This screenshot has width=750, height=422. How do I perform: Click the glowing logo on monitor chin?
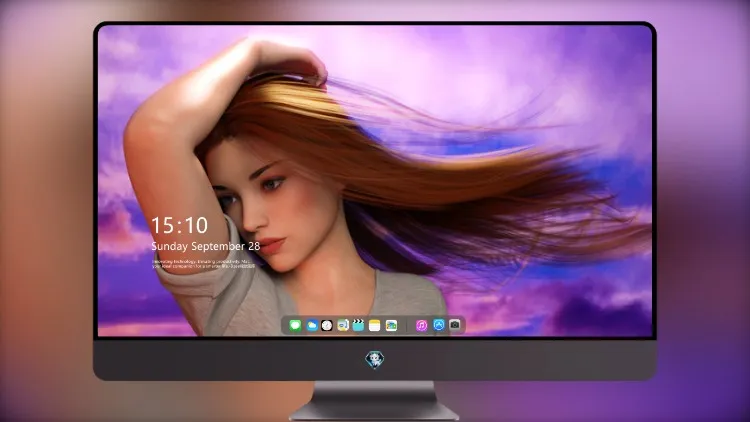(375, 360)
